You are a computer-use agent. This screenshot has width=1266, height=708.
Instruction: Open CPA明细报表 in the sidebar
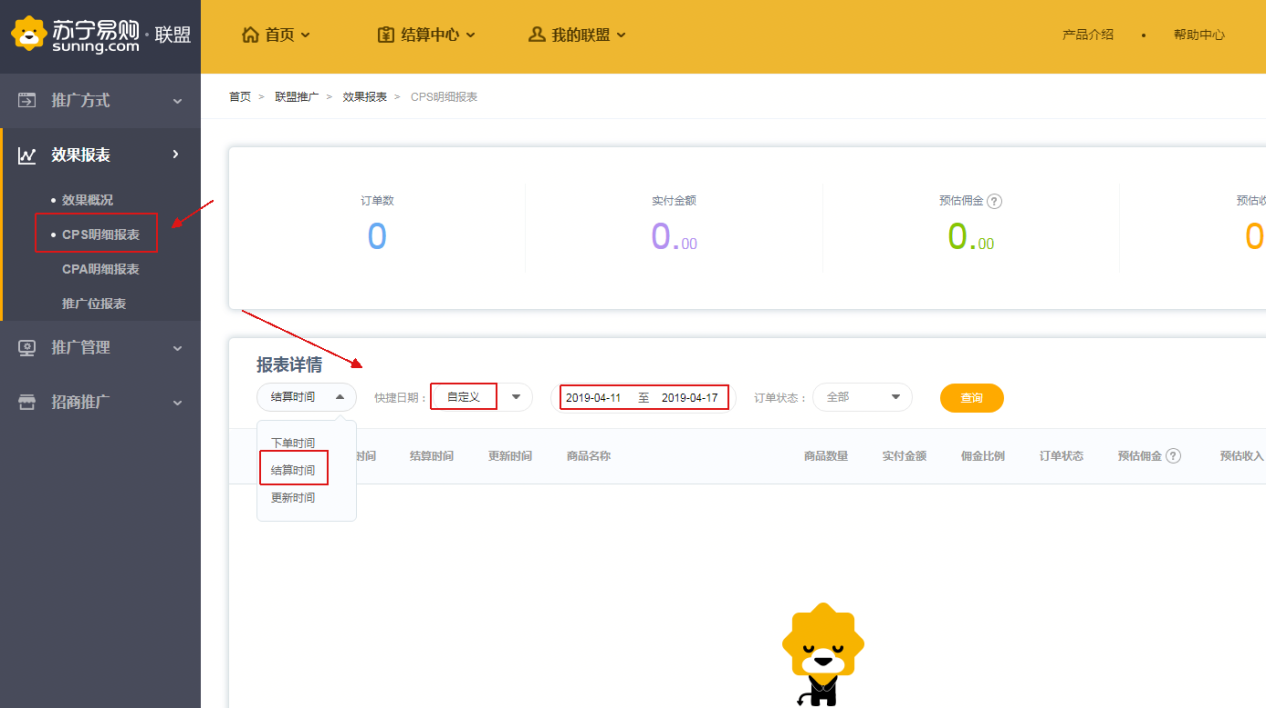pos(100,269)
